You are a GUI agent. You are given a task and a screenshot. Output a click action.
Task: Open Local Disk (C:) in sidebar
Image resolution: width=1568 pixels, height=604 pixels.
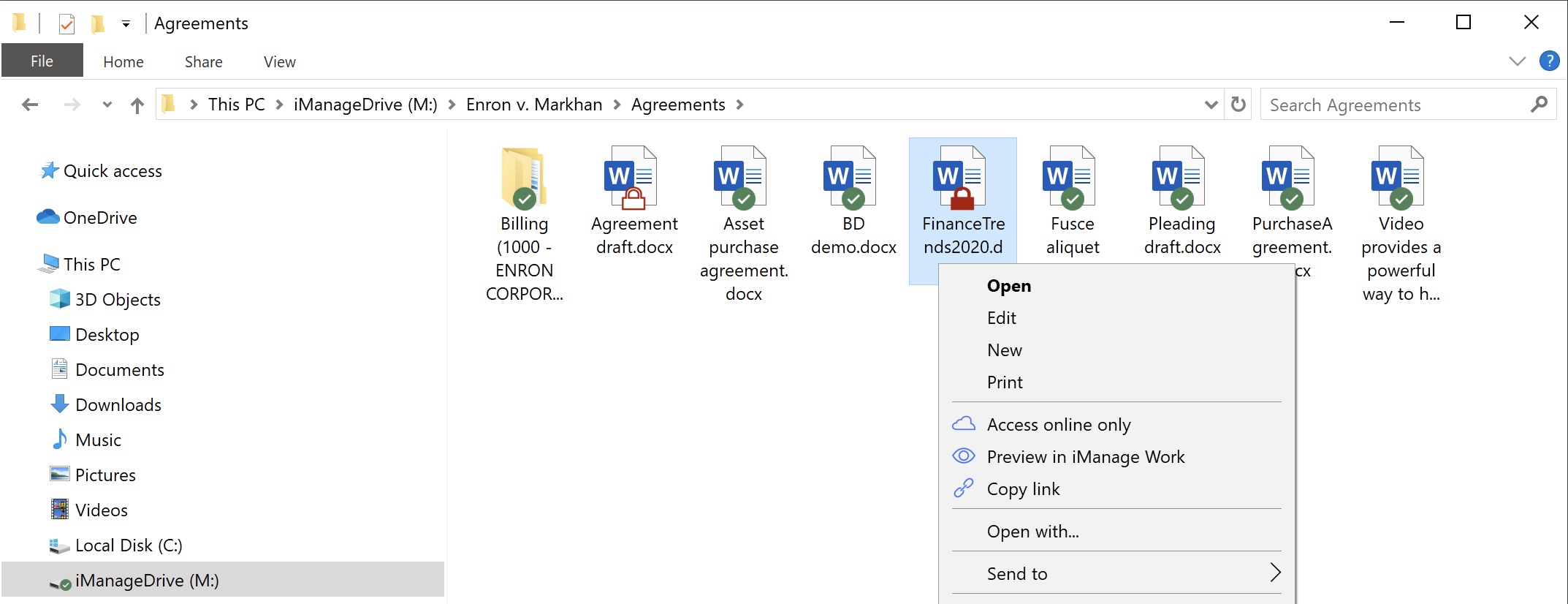click(x=115, y=546)
